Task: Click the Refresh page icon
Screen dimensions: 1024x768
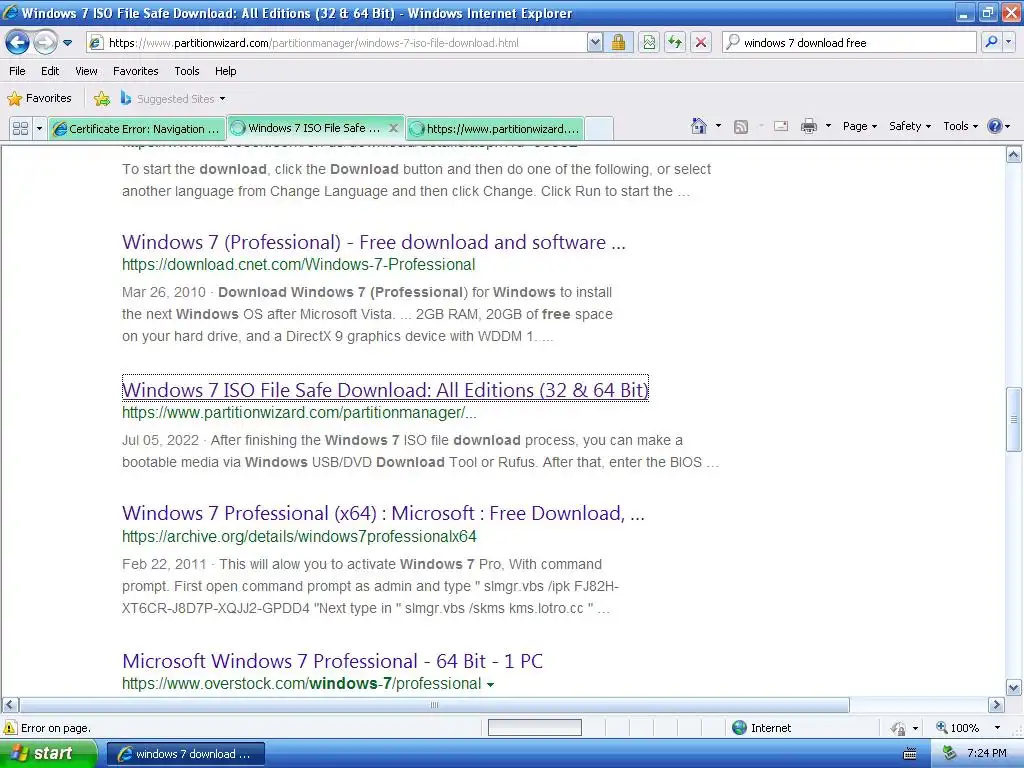Action: pyautogui.click(x=675, y=43)
